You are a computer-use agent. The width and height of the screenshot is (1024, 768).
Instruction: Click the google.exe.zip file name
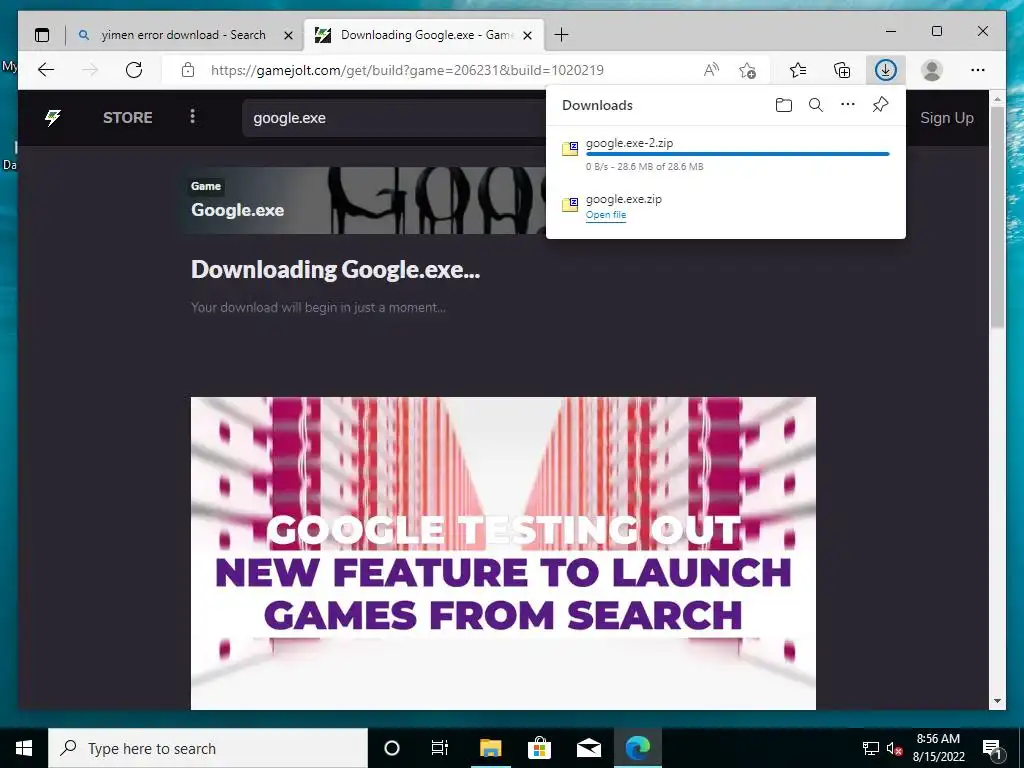[x=624, y=199]
